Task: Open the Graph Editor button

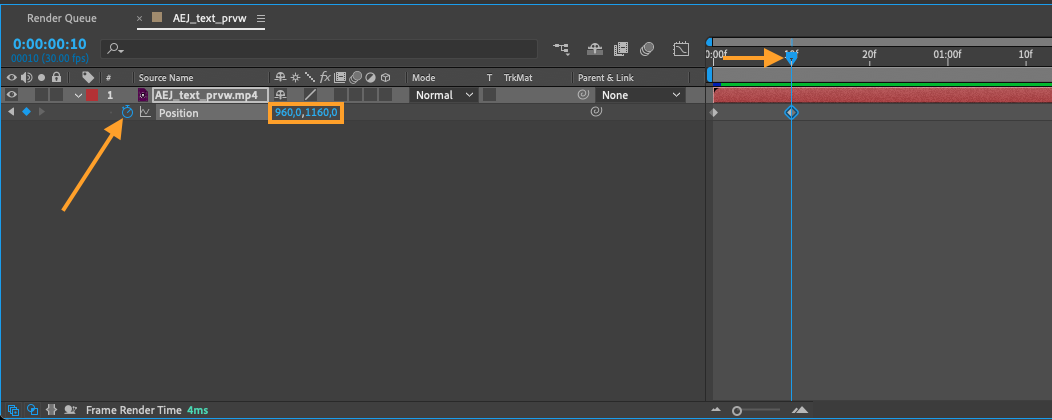Action: click(681, 49)
